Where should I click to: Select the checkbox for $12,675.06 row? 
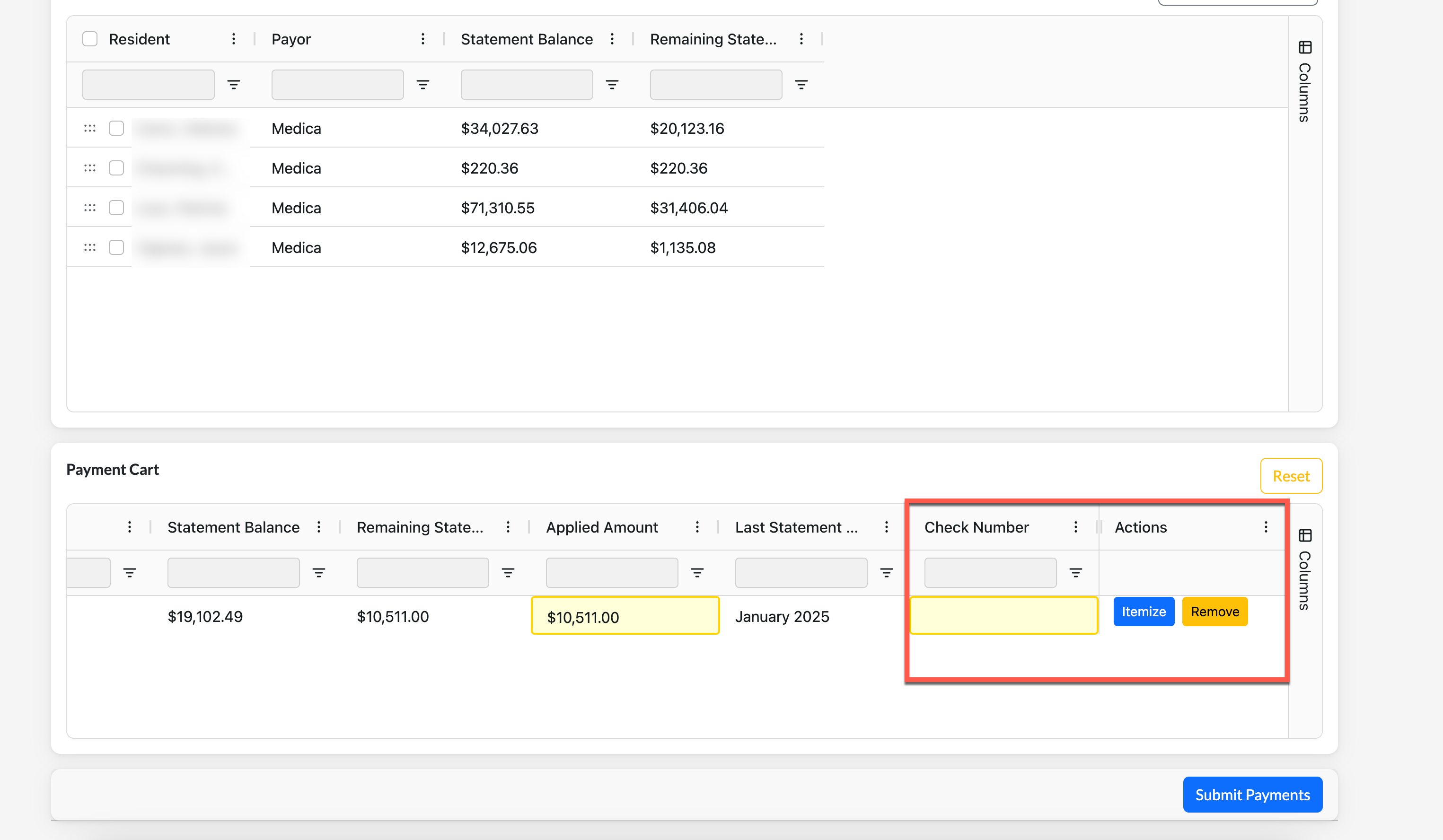(116, 247)
